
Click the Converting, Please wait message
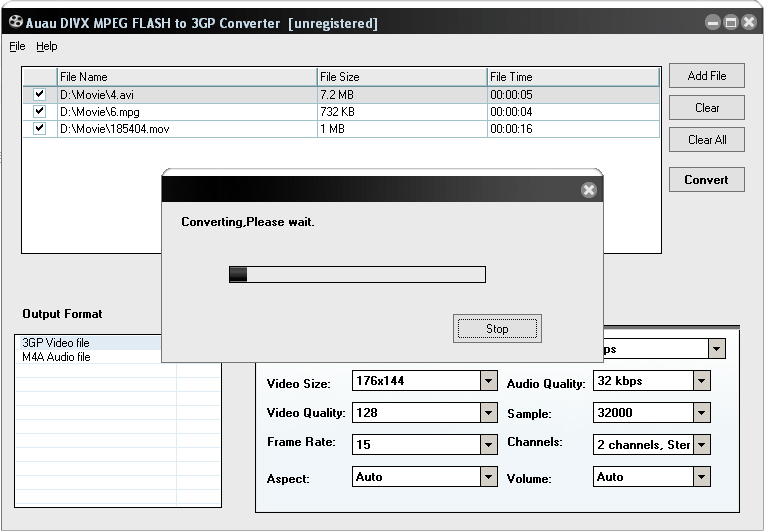248,222
